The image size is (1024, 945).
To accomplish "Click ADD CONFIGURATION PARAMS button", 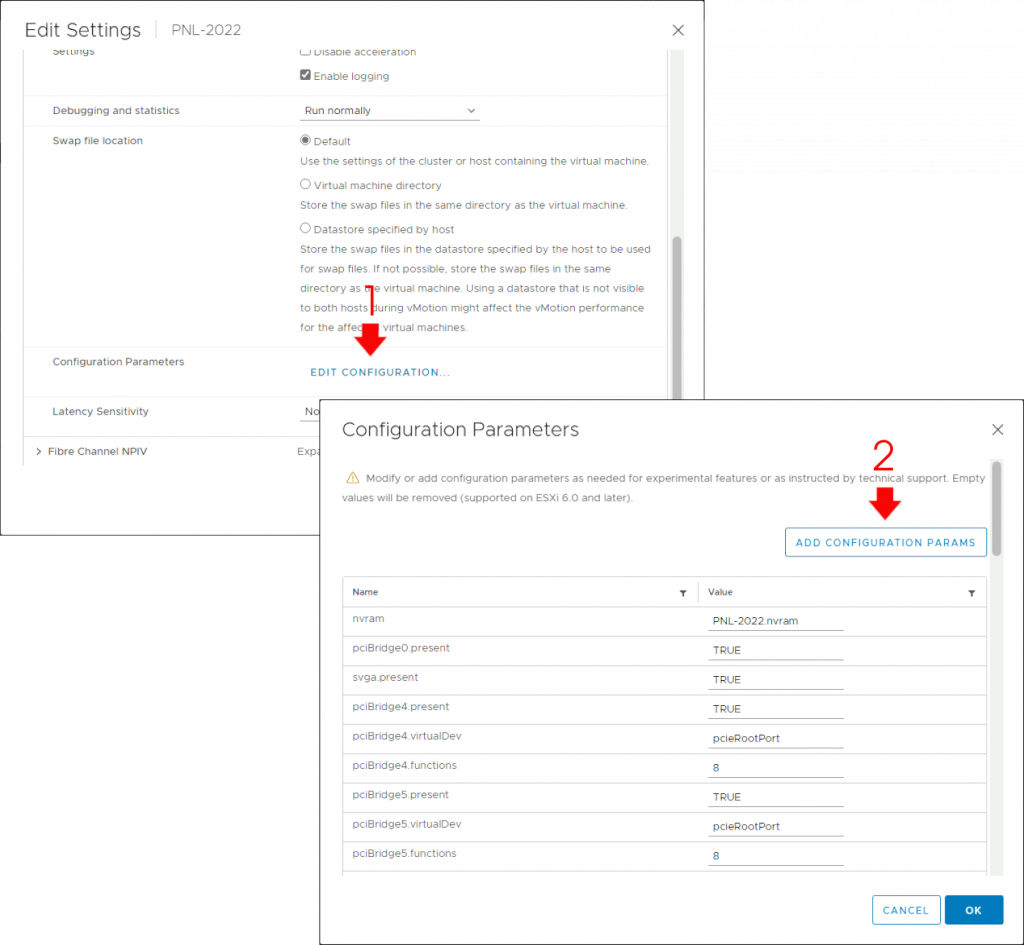I will pyautogui.click(x=885, y=543).
